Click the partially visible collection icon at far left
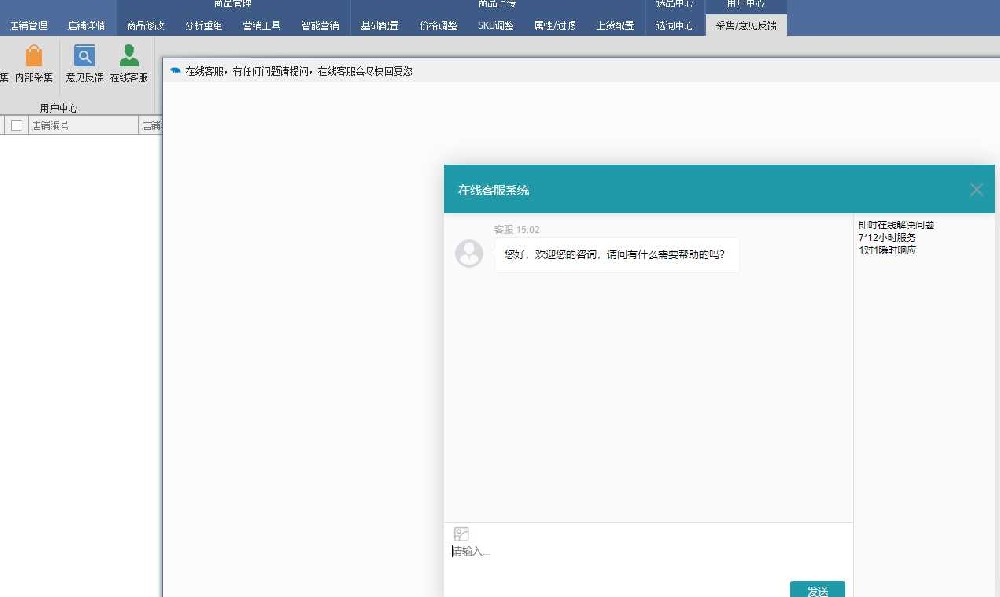The width and height of the screenshot is (1000, 597). [5, 62]
